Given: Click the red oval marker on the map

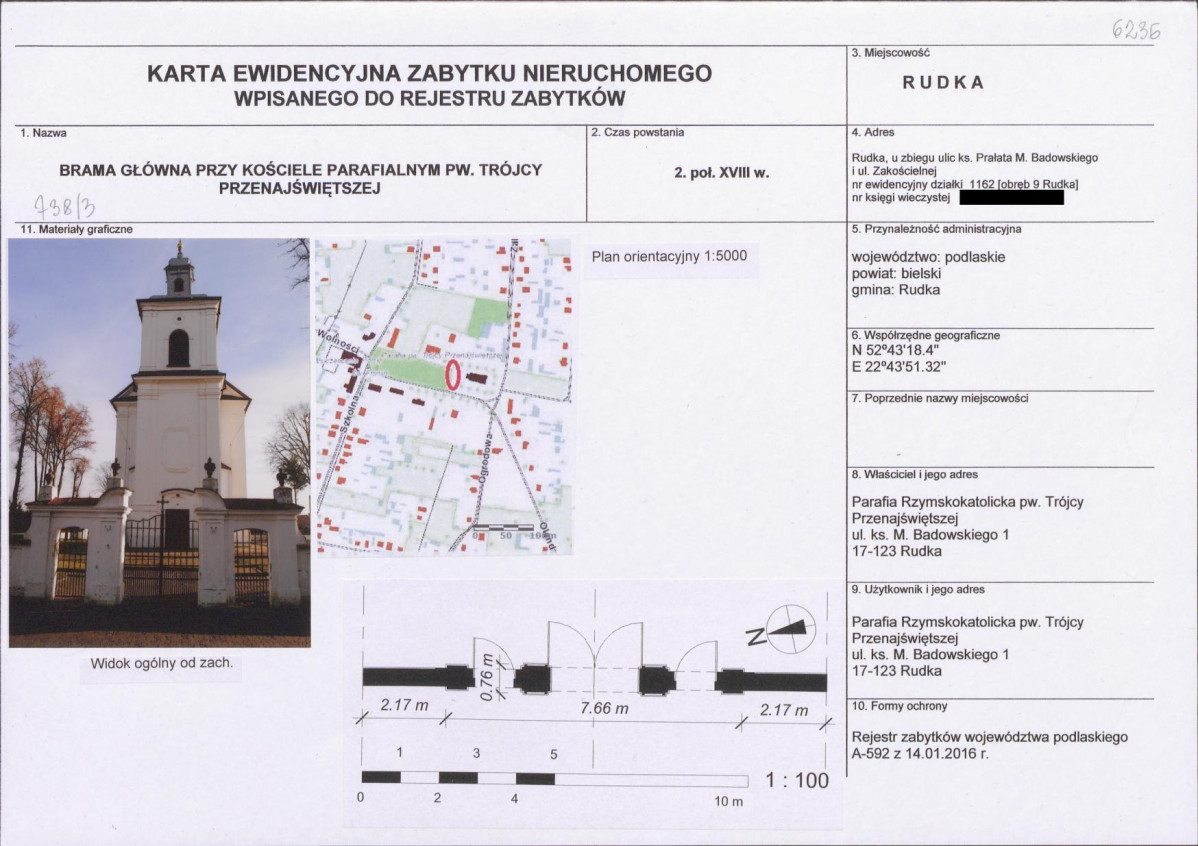Looking at the screenshot, I should click(452, 375).
